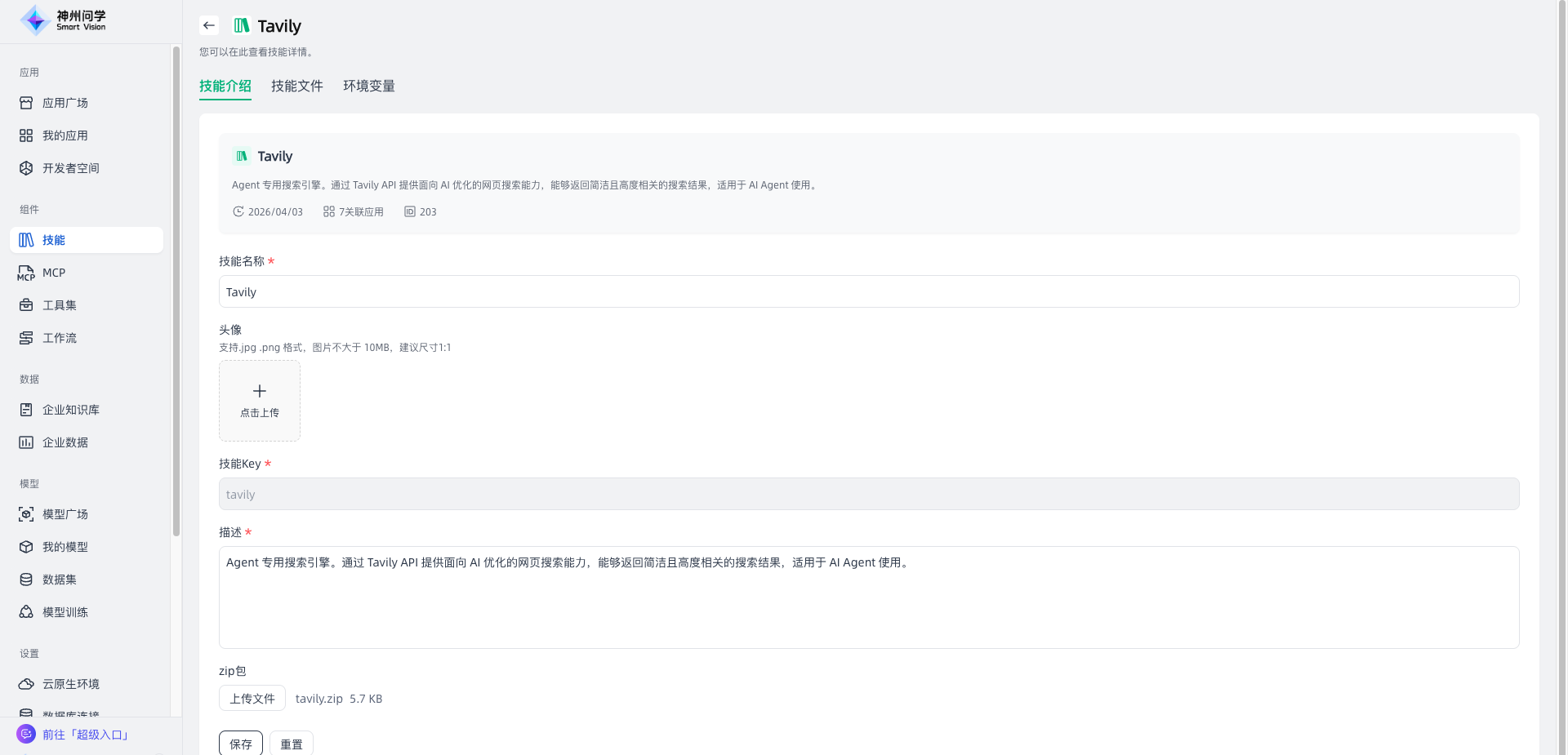1568x755 pixels.
Task: Click the back arrow next to Tavily
Action: pos(209,25)
